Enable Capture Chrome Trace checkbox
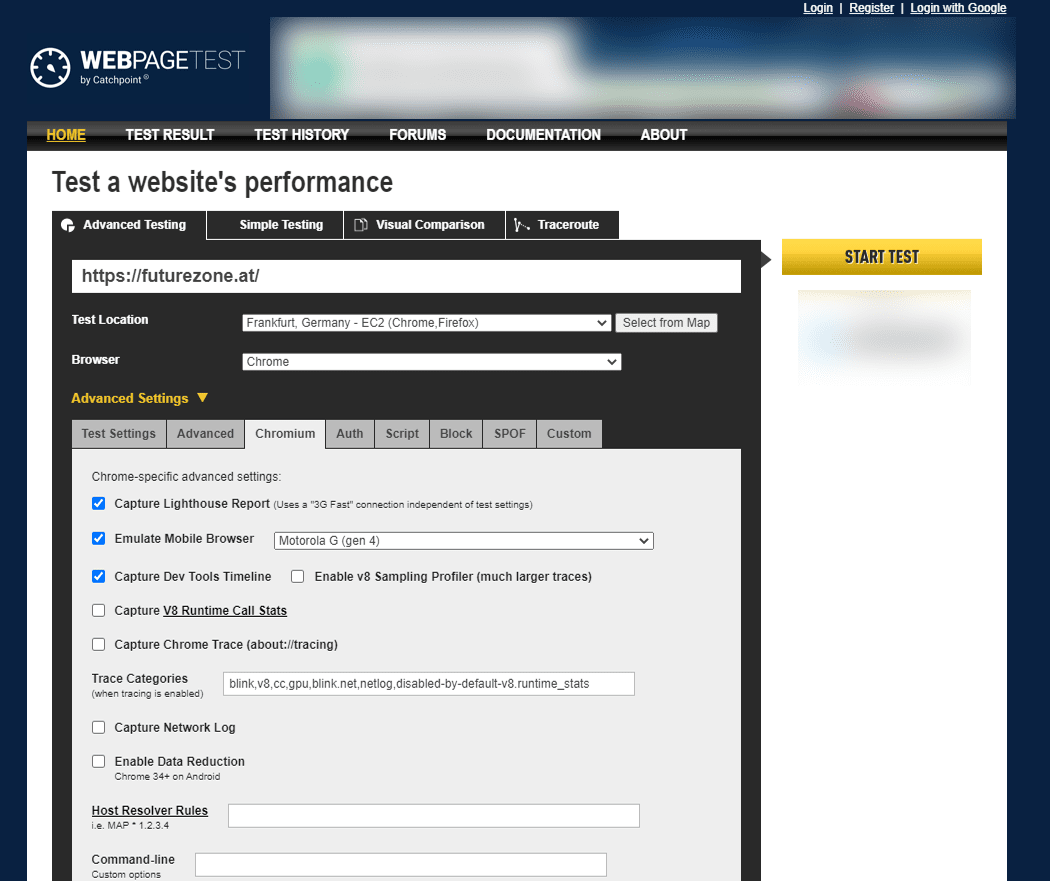The width and height of the screenshot is (1050, 881). click(98, 645)
